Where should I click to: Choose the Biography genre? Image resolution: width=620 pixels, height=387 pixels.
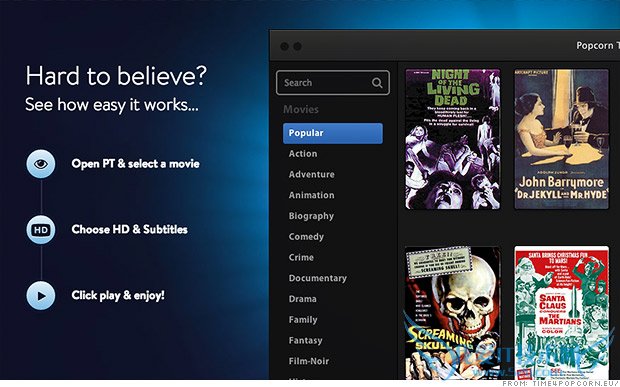311,216
